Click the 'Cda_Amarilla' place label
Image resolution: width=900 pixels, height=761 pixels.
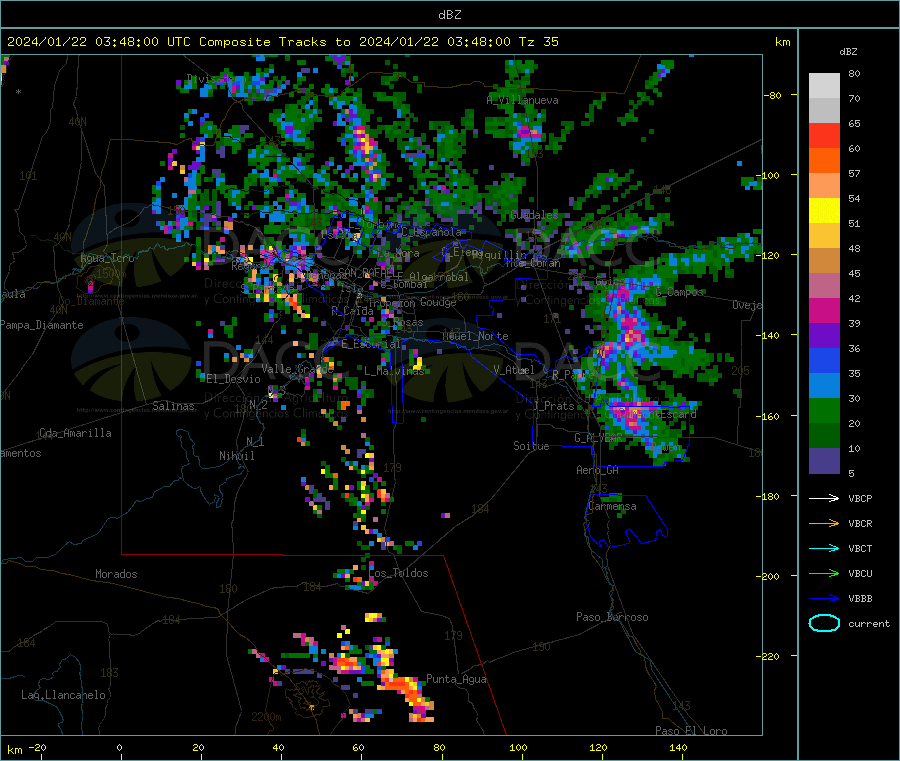(75, 433)
